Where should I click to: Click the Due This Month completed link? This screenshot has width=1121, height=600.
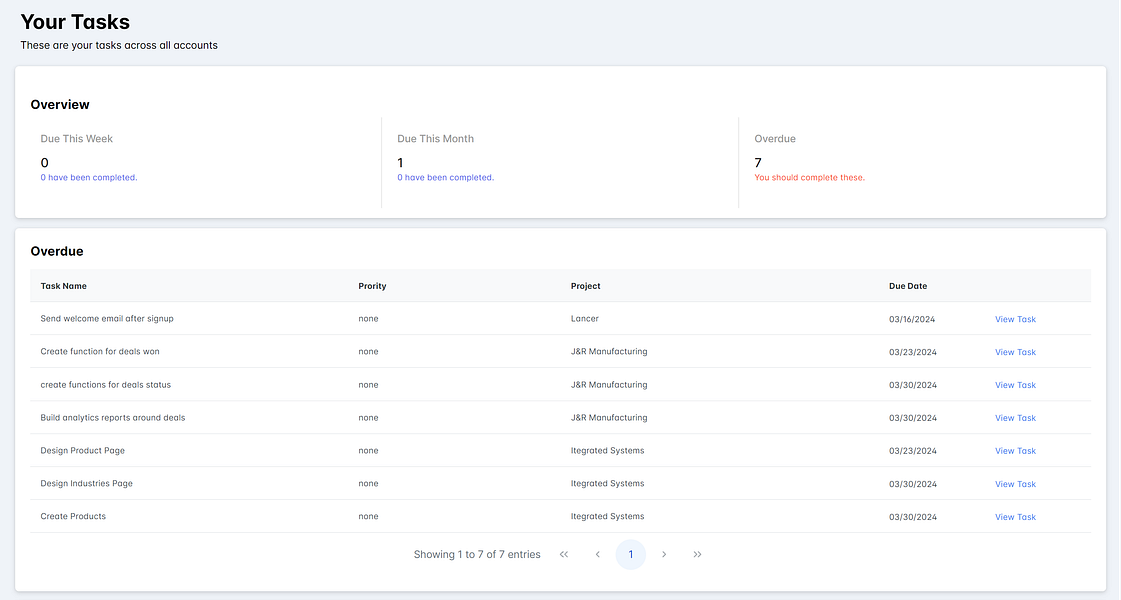coord(445,177)
